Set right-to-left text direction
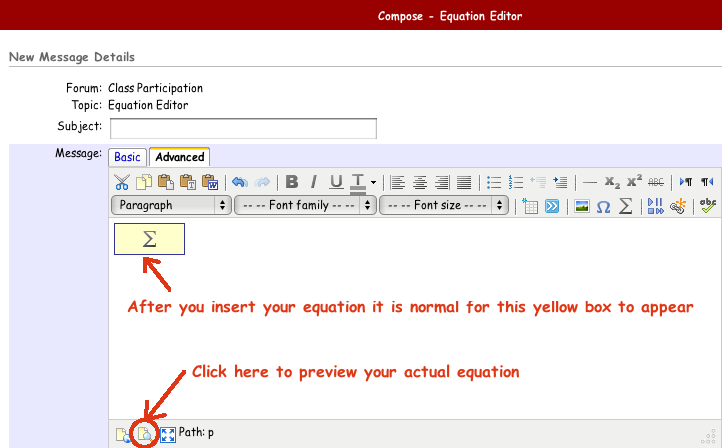The image size is (722, 448). coord(707,182)
